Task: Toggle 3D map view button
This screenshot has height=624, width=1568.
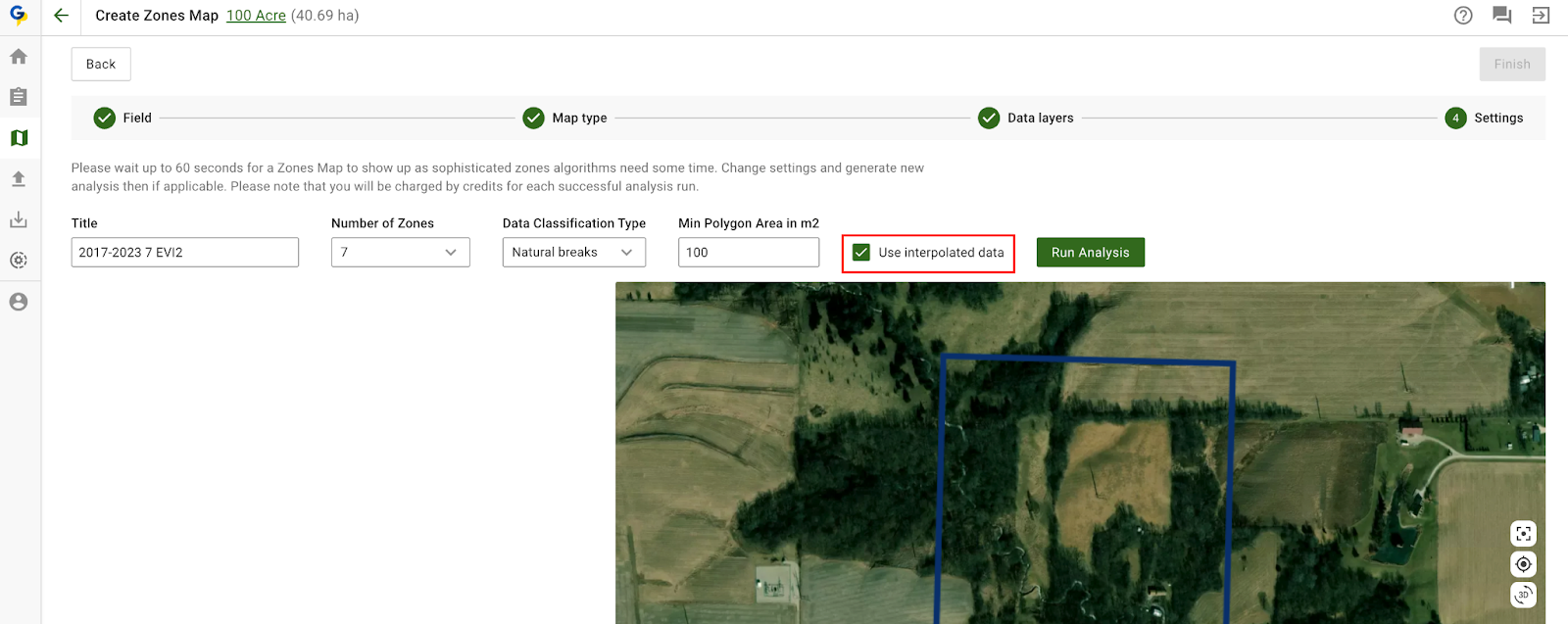Action: [1523, 595]
